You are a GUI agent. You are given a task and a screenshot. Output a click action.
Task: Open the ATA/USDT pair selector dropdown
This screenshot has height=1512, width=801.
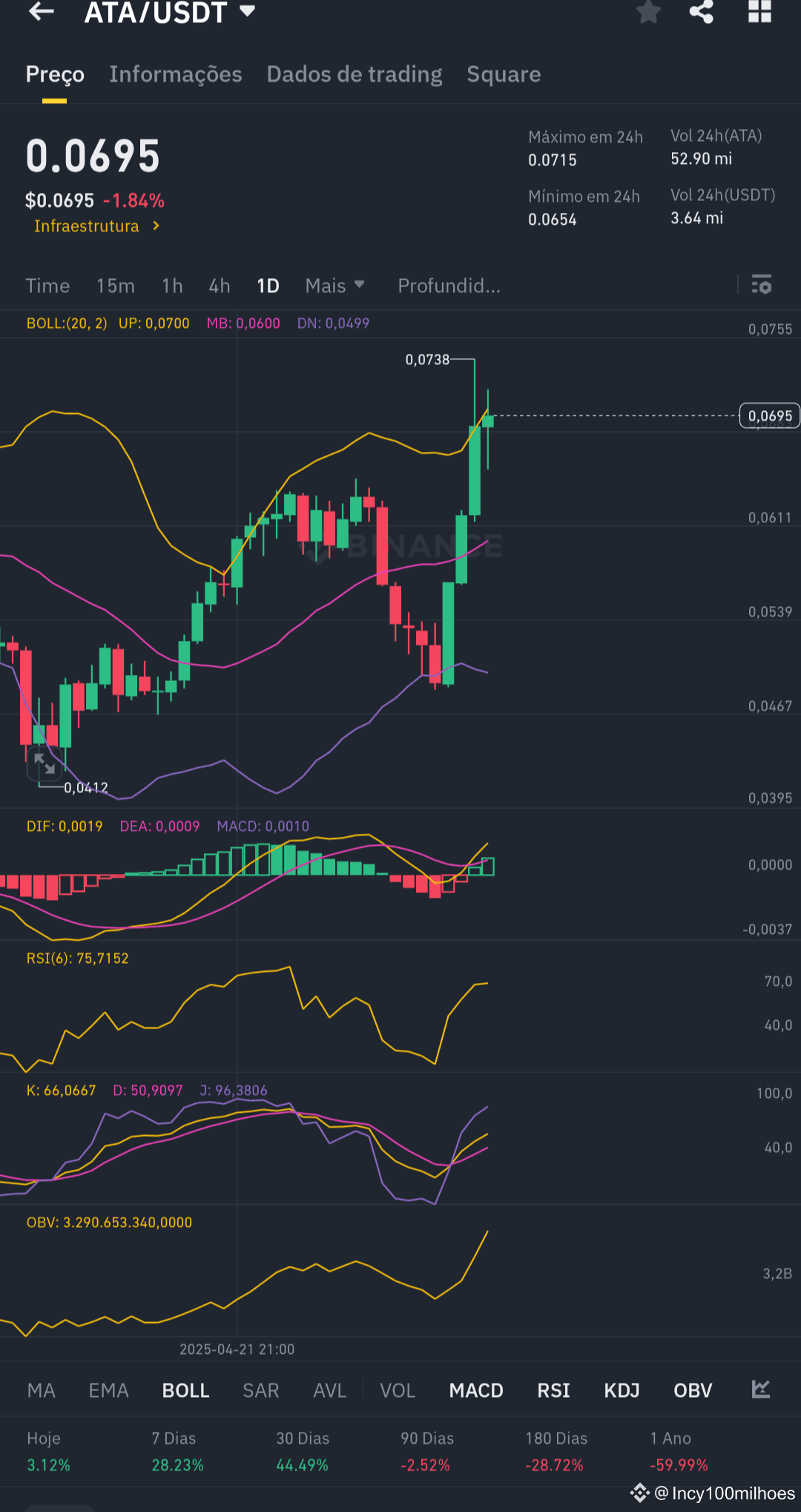pos(171,13)
